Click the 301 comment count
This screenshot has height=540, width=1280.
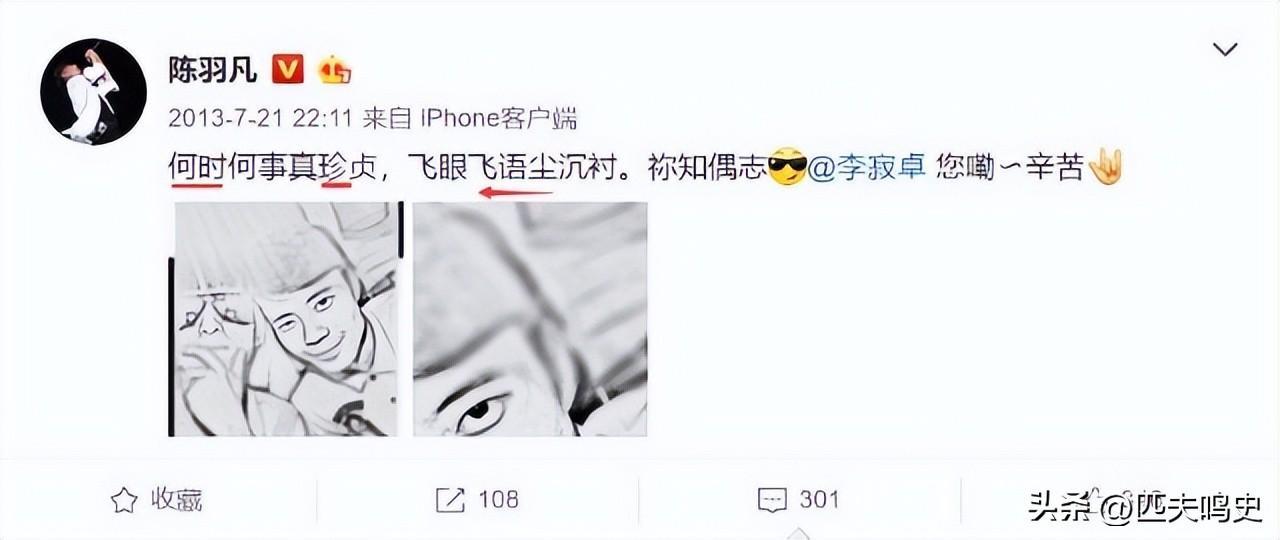[x=819, y=499]
